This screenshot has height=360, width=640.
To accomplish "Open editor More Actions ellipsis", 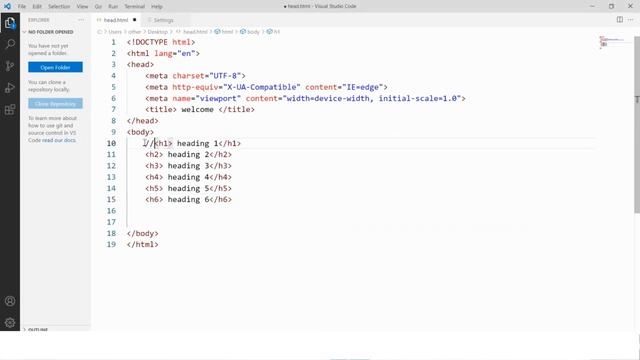I will [x=631, y=20].
